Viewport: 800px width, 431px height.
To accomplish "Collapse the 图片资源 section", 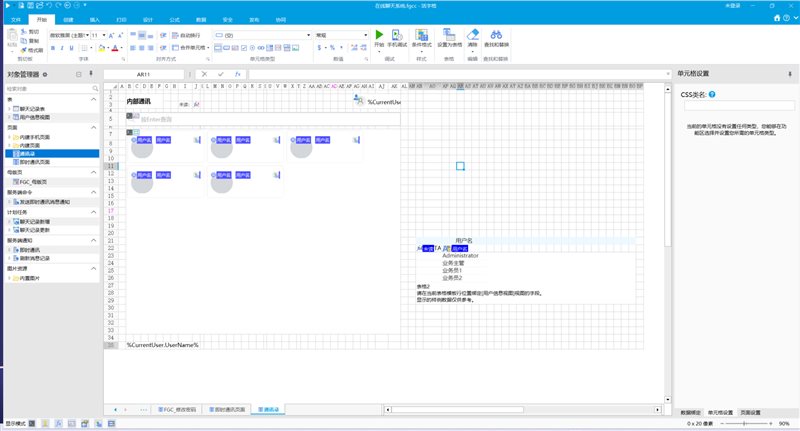I will [x=93, y=268].
